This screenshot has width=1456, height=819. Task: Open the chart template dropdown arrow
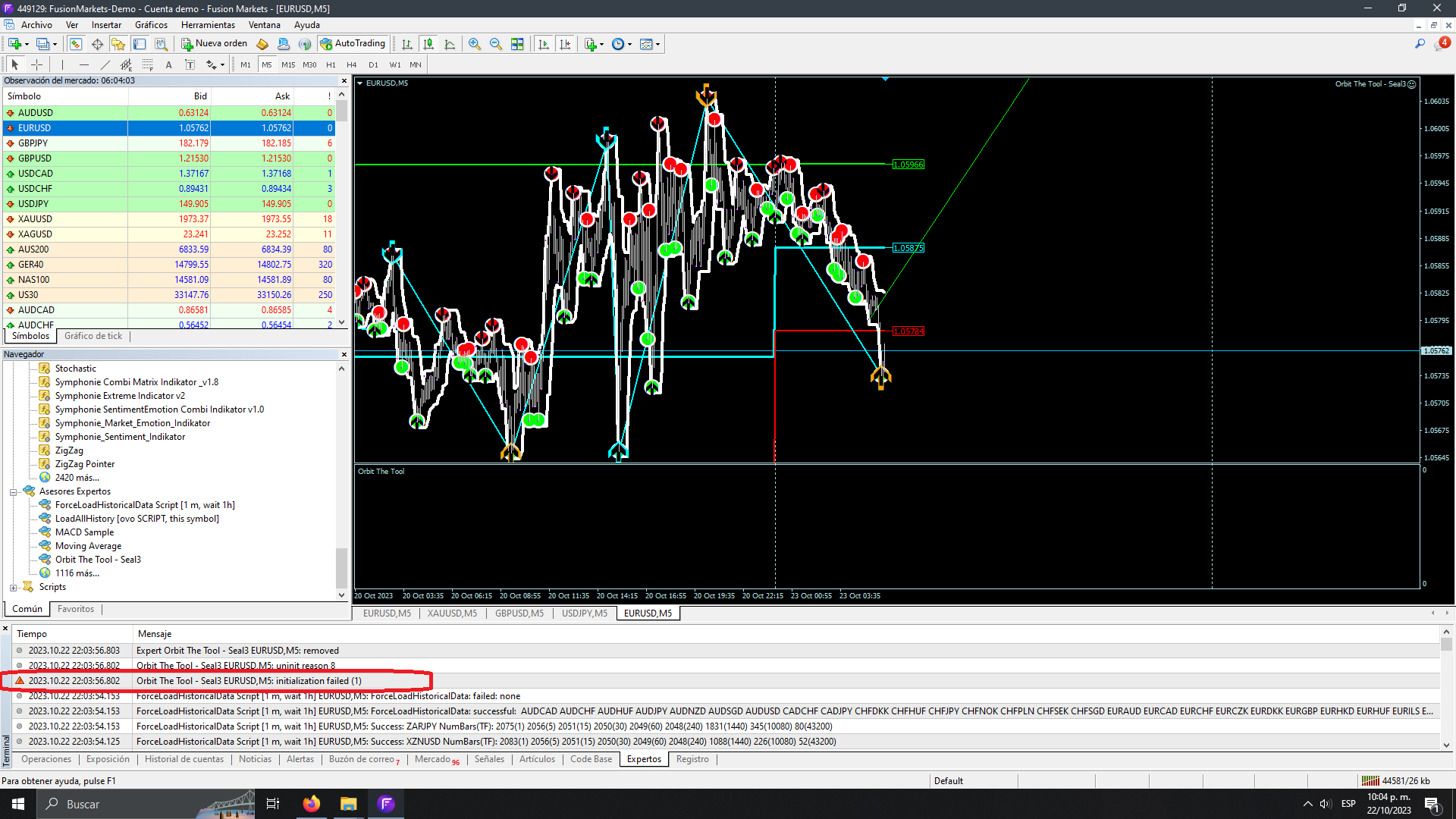(x=657, y=44)
